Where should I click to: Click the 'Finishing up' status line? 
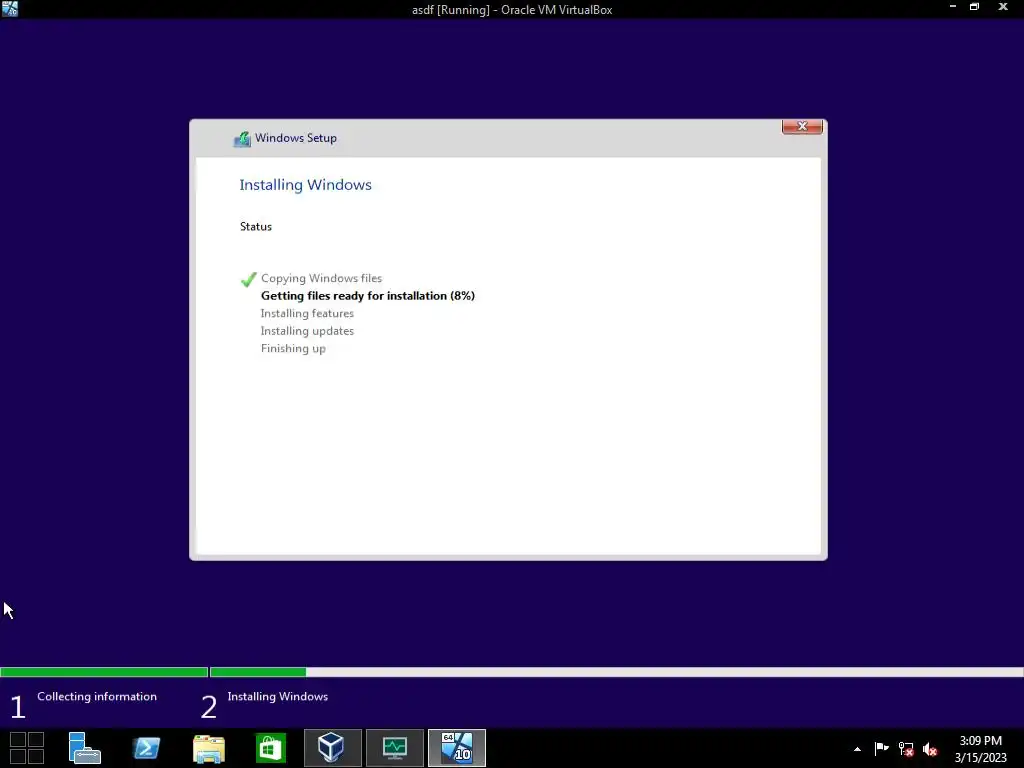[x=293, y=349]
